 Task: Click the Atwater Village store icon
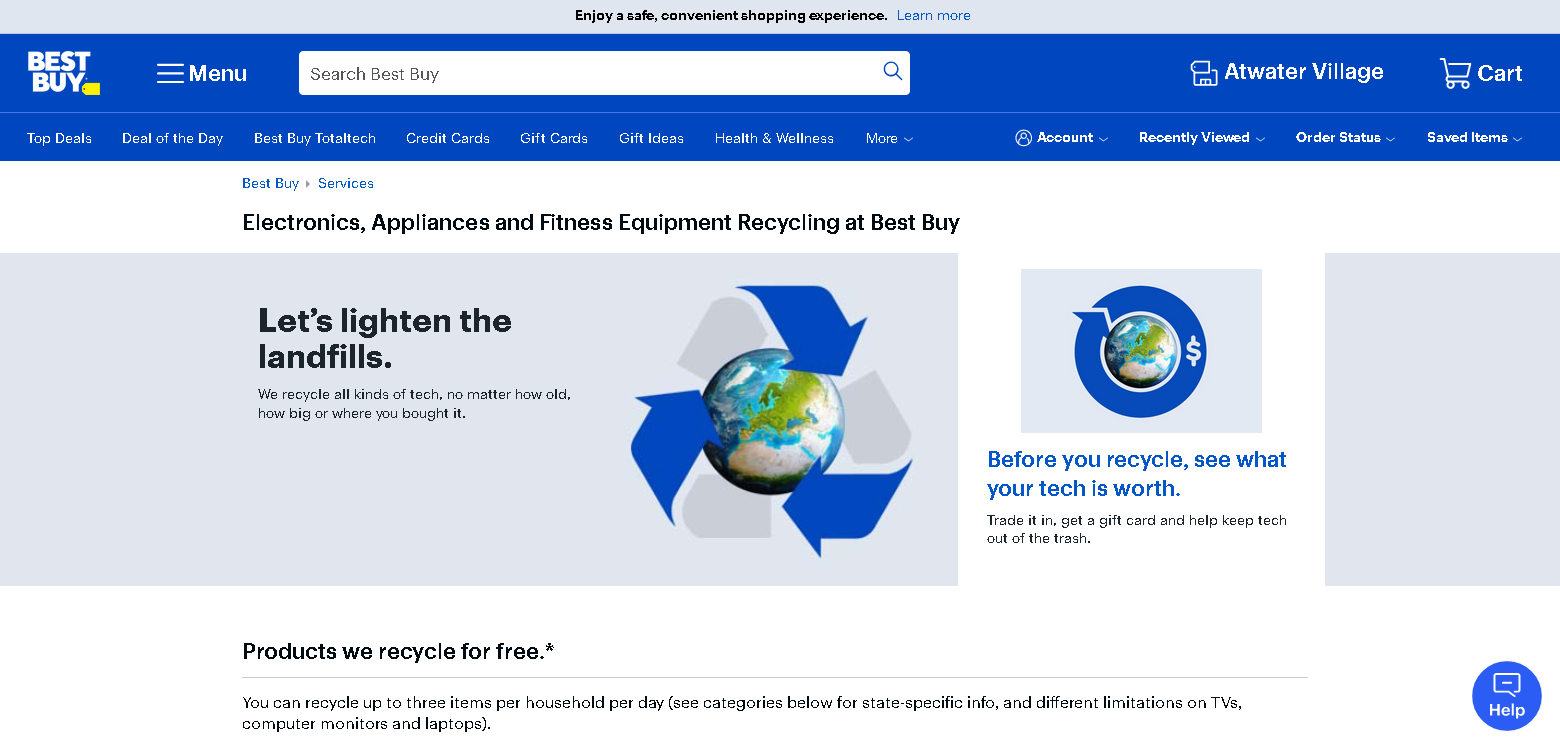[x=1203, y=73]
